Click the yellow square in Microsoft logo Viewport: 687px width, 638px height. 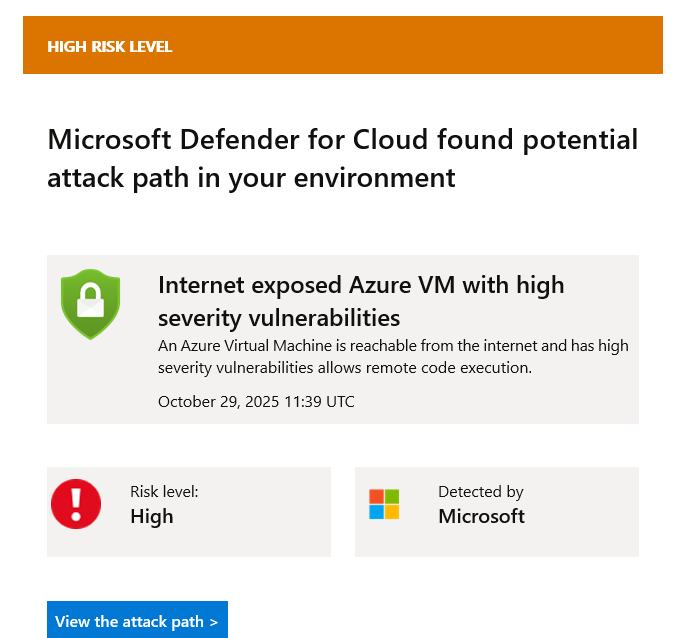392,512
